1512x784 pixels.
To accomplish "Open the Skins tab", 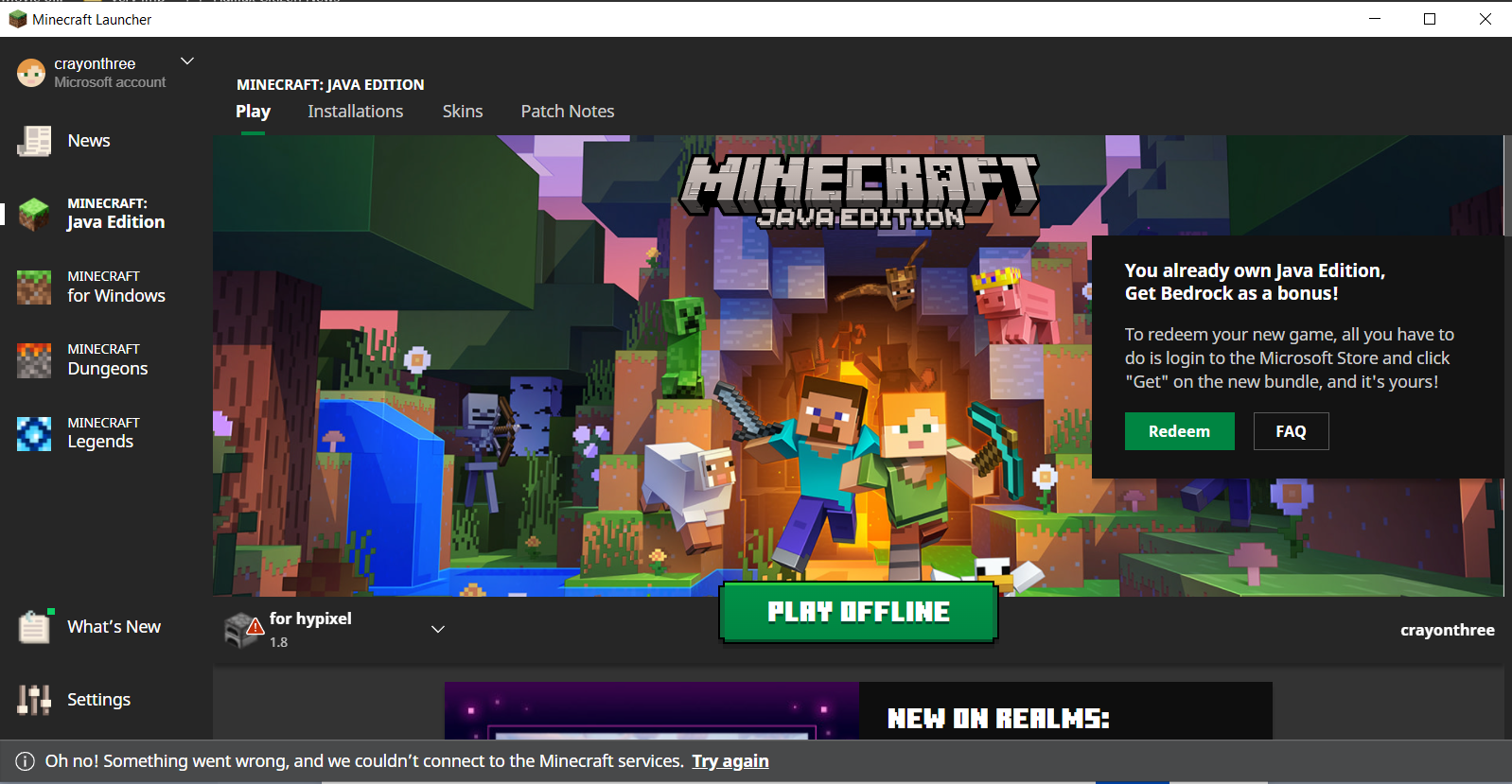I will point(463,112).
